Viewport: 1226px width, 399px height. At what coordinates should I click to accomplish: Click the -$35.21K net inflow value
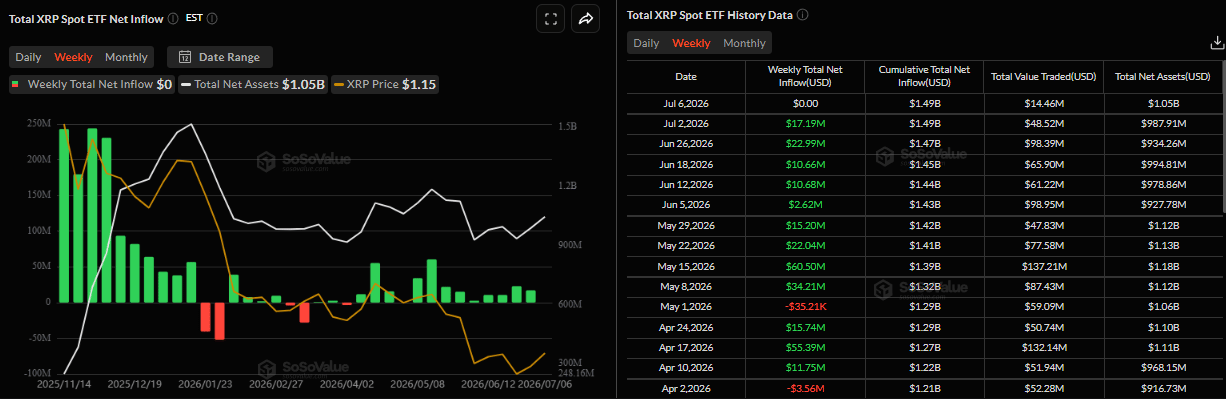click(x=805, y=307)
